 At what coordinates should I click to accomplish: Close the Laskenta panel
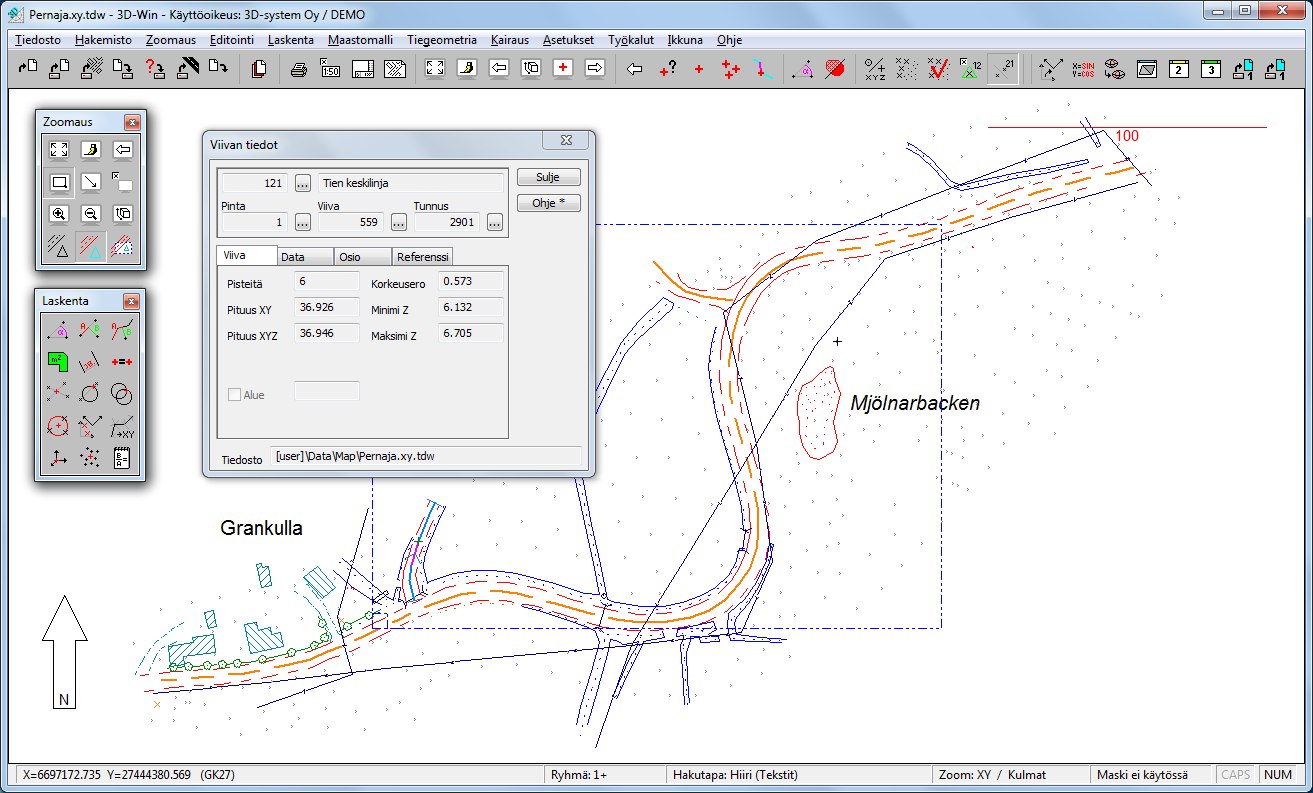132,301
